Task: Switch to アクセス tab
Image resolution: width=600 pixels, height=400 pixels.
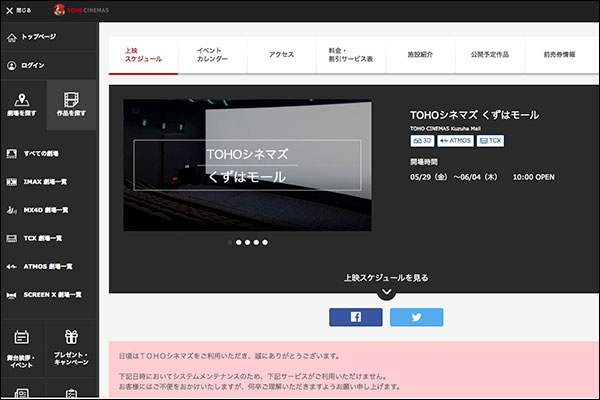Action: click(x=281, y=54)
